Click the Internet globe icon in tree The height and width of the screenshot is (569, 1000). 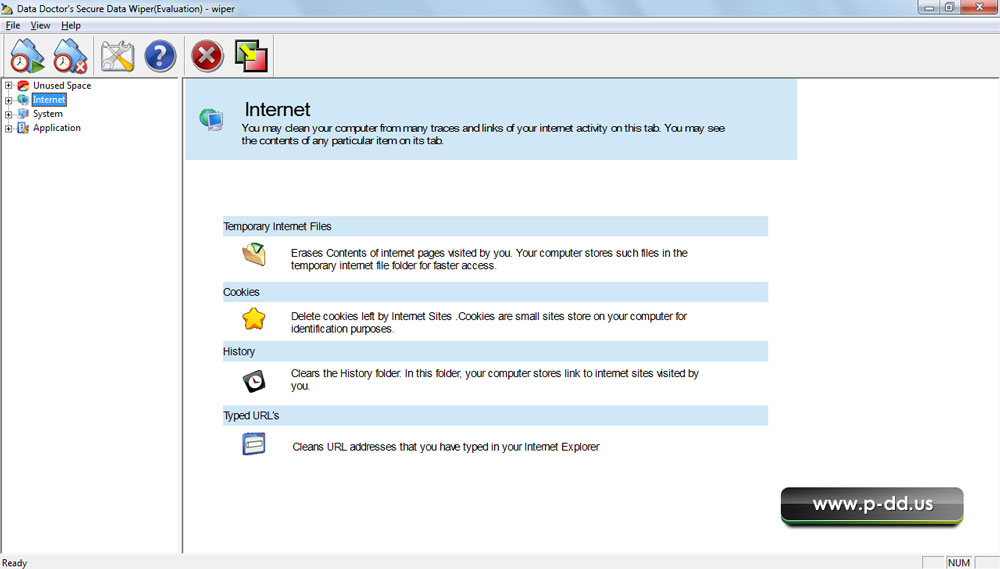(x=23, y=100)
